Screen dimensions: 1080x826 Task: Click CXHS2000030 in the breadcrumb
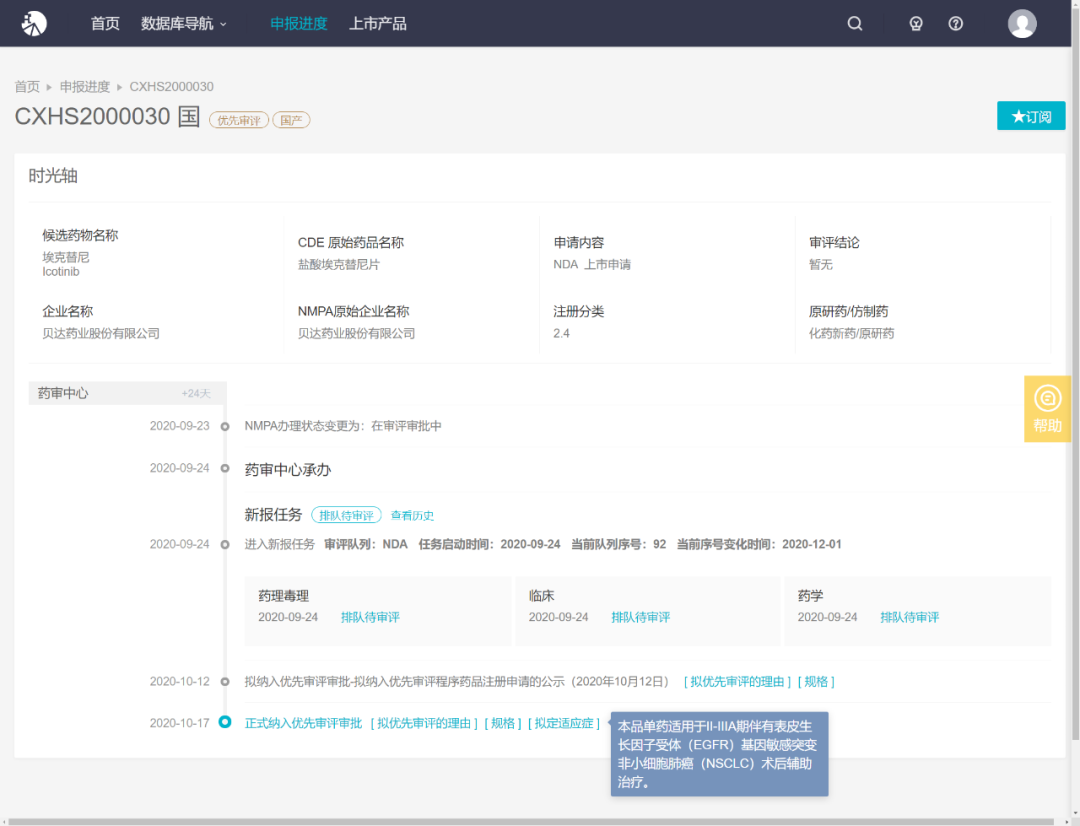(172, 87)
